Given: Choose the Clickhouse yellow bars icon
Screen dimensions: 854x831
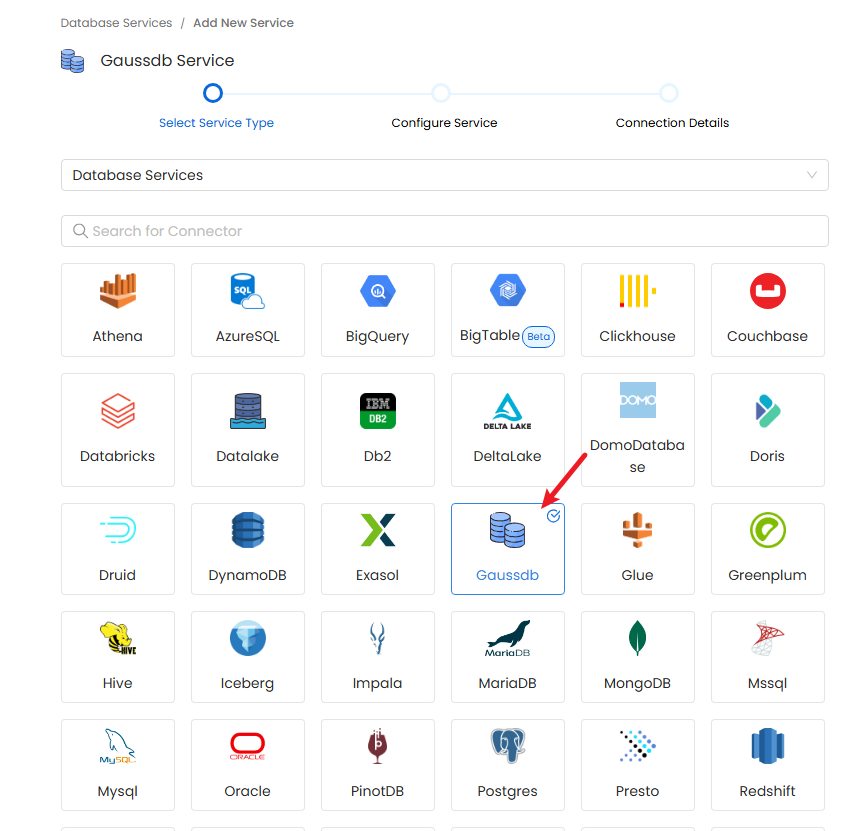Looking at the screenshot, I should pyautogui.click(x=637, y=291).
